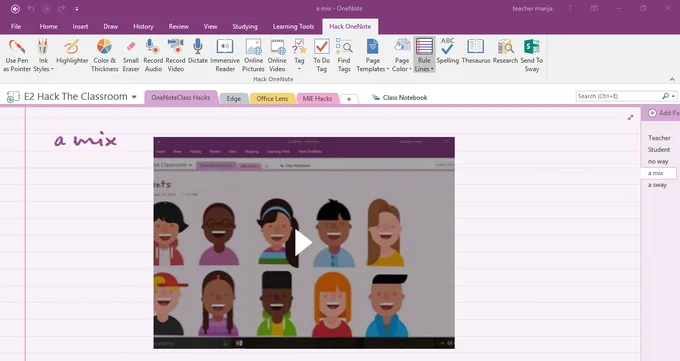
Task: Click the Back arrow in title bar
Action: pyautogui.click(x=15, y=9)
